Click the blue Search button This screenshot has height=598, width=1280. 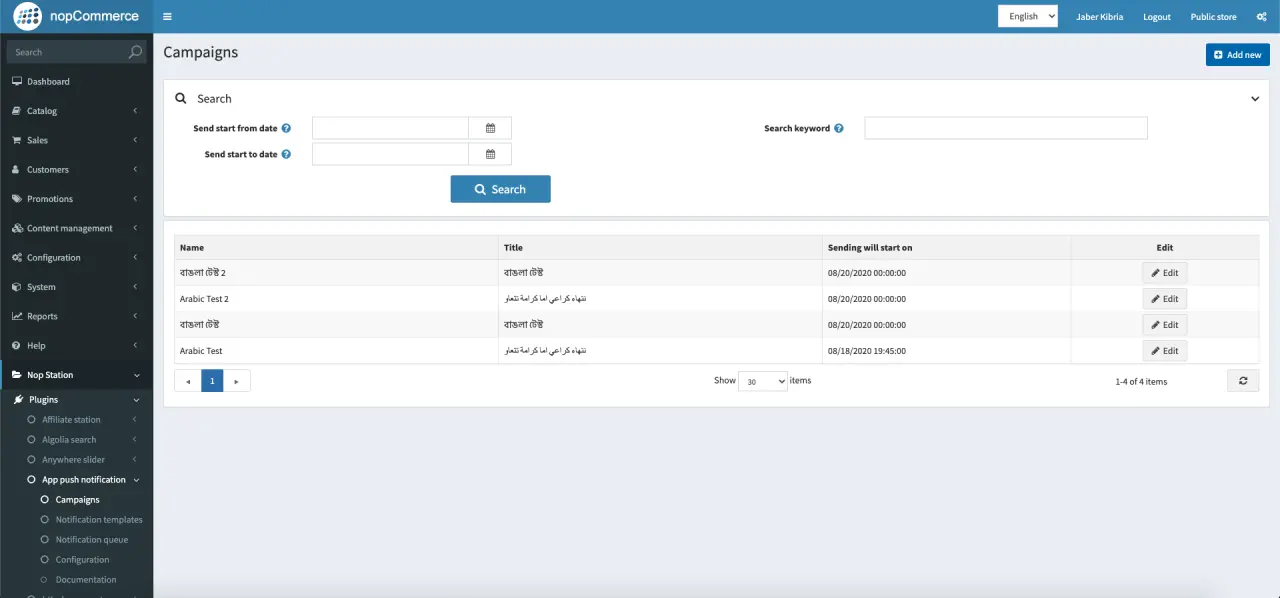click(500, 189)
